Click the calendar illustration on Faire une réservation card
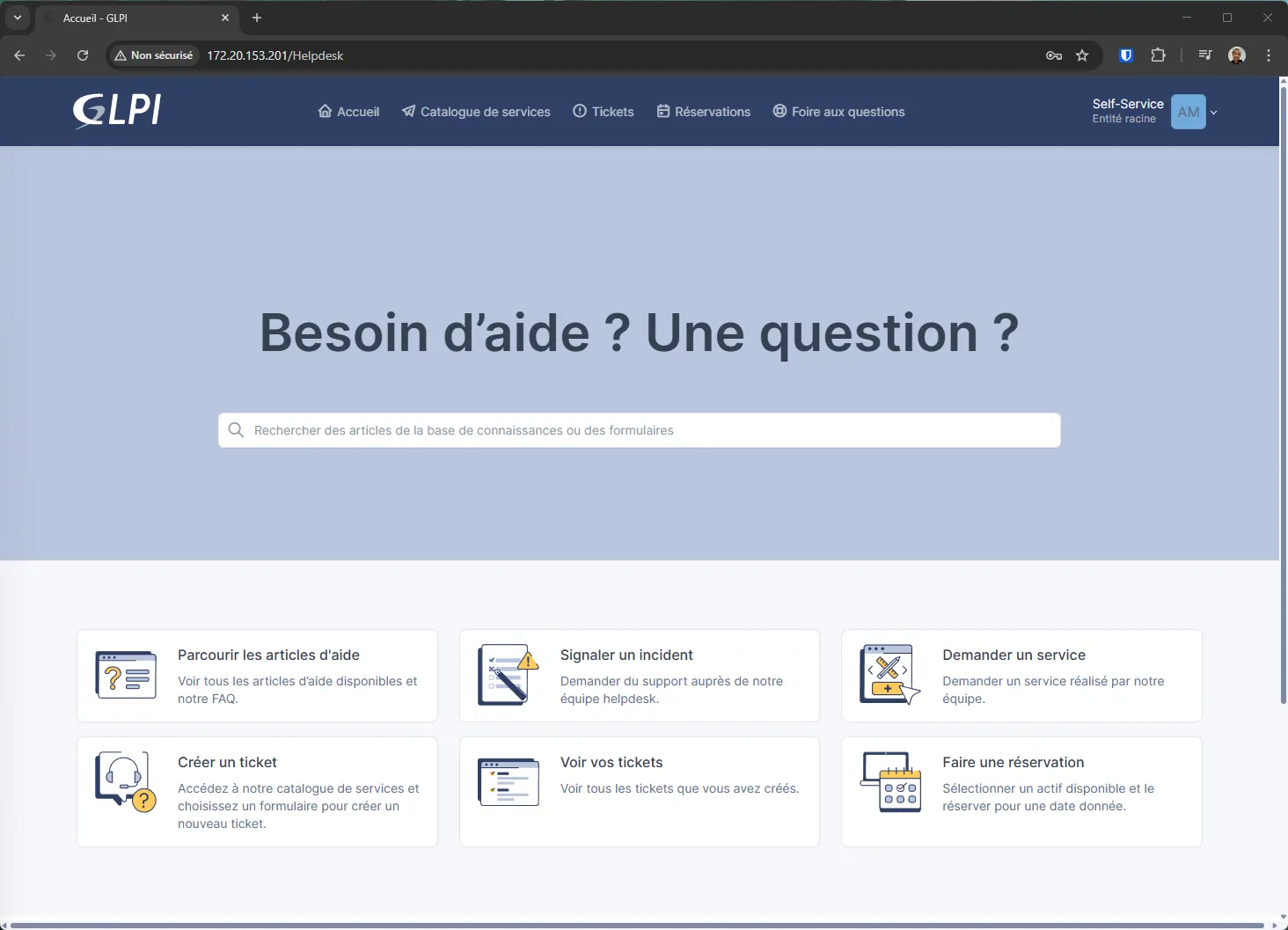The image size is (1288, 930). (891, 782)
